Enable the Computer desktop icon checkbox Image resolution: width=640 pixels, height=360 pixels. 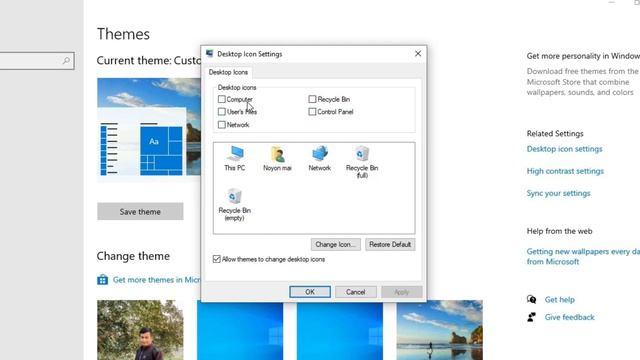[222, 99]
